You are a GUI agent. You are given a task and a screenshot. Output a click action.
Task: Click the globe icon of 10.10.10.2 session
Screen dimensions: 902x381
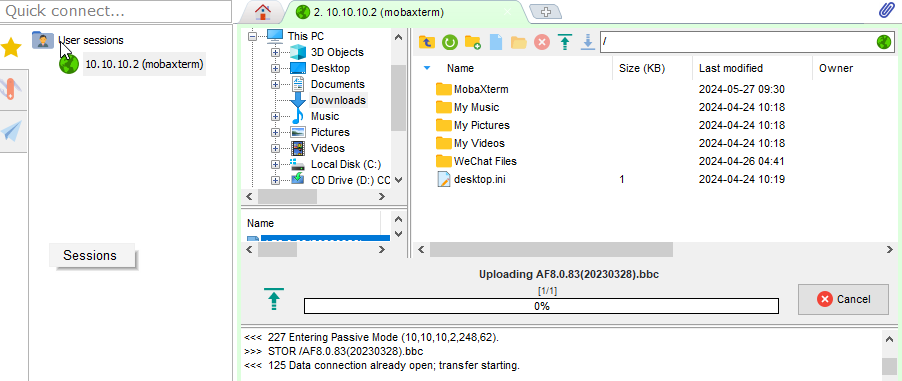coord(69,64)
